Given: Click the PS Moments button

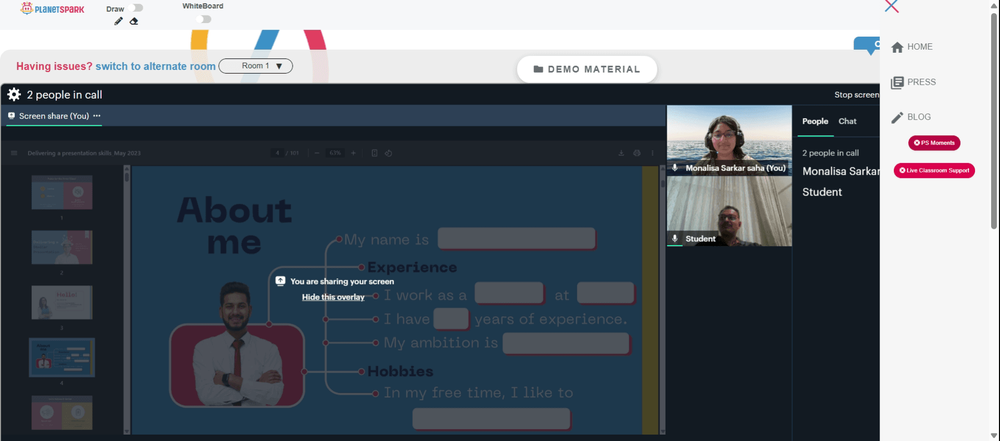Looking at the screenshot, I should (x=934, y=143).
